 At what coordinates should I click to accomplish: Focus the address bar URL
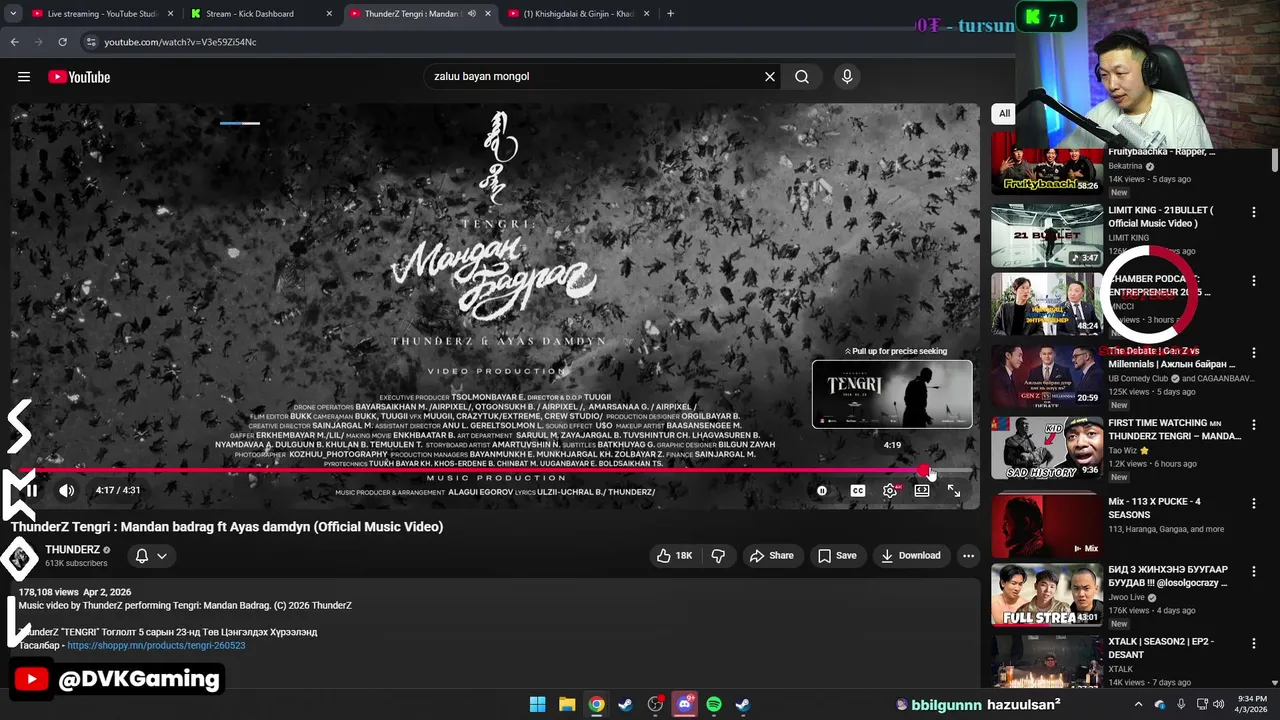[180, 42]
